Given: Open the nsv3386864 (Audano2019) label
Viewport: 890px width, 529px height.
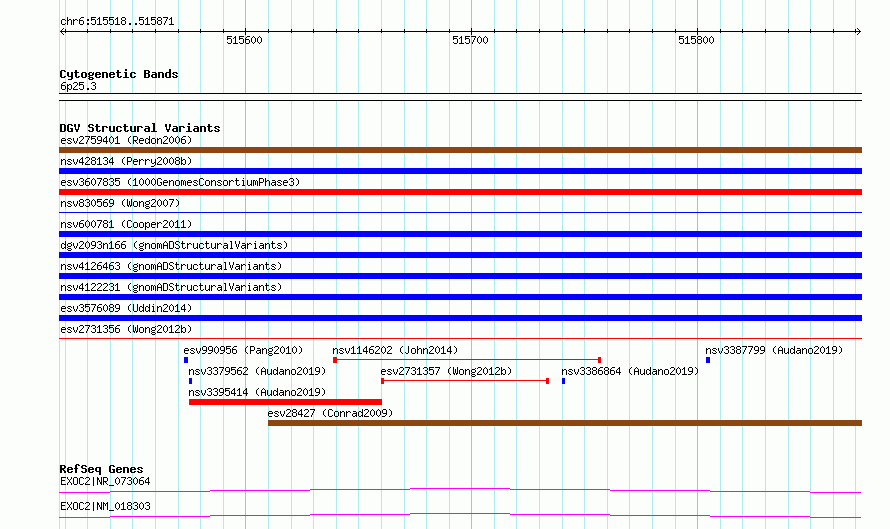Looking at the screenshot, I should click(630, 371).
